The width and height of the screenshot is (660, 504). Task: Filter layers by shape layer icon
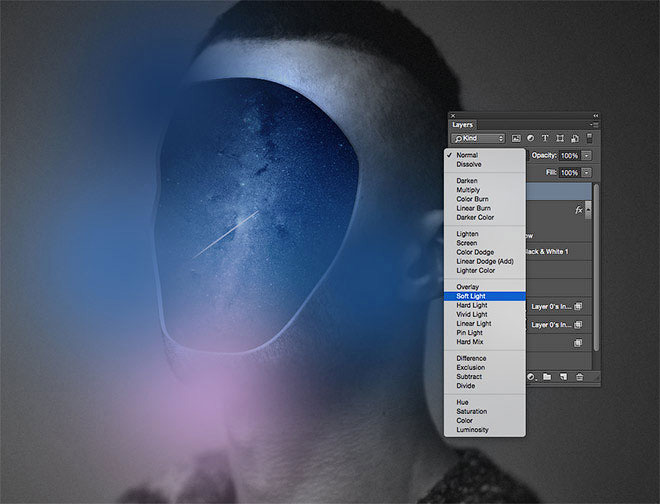pyautogui.click(x=560, y=138)
